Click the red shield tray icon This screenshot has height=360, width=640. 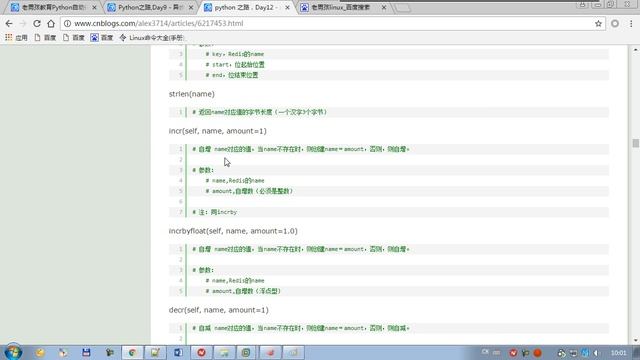(513, 353)
